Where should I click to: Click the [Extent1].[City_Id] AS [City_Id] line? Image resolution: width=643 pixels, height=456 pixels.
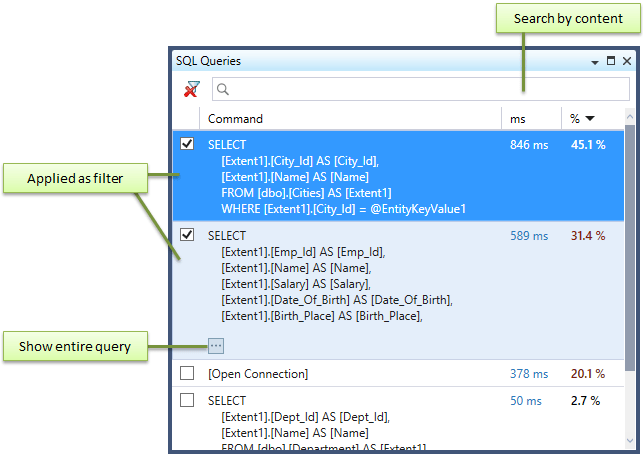pyautogui.click(x=300, y=161)
